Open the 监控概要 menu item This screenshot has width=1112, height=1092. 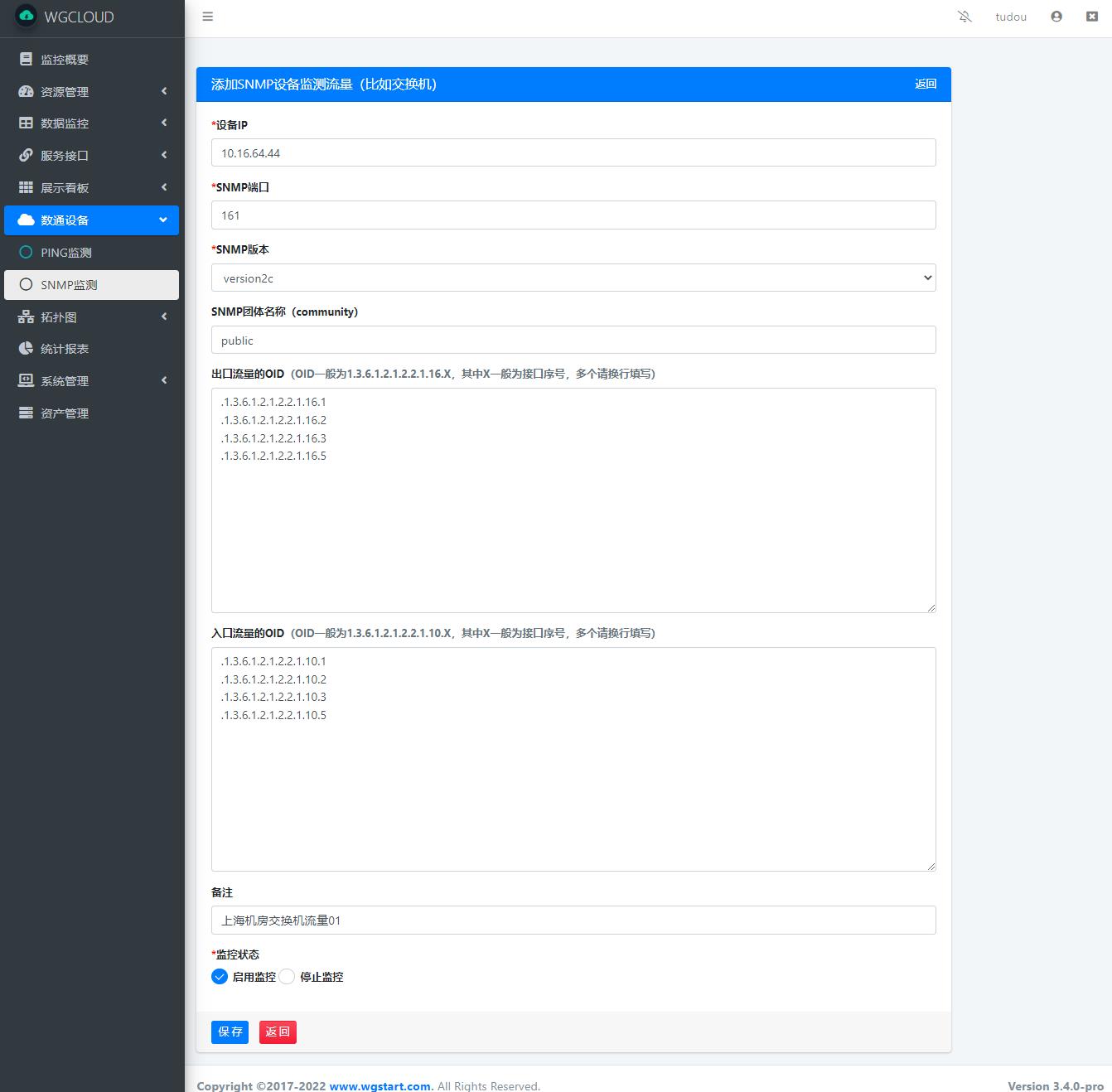click(x=91, y=60)
